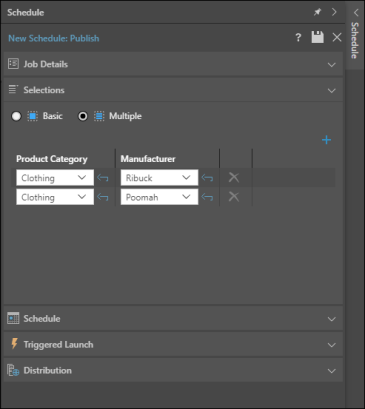Expand the Schedule section chevron
365x409 pixels.
(x=331, y=319)
